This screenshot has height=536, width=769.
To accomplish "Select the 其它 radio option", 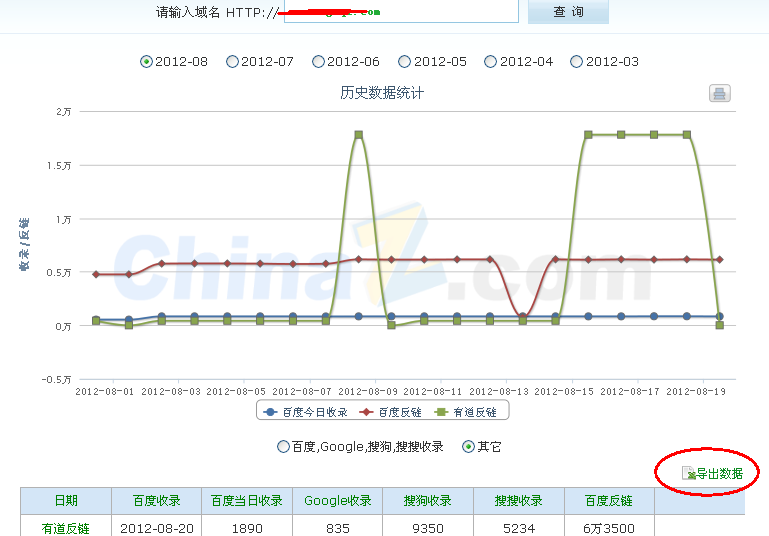I will tap(468, 447).
